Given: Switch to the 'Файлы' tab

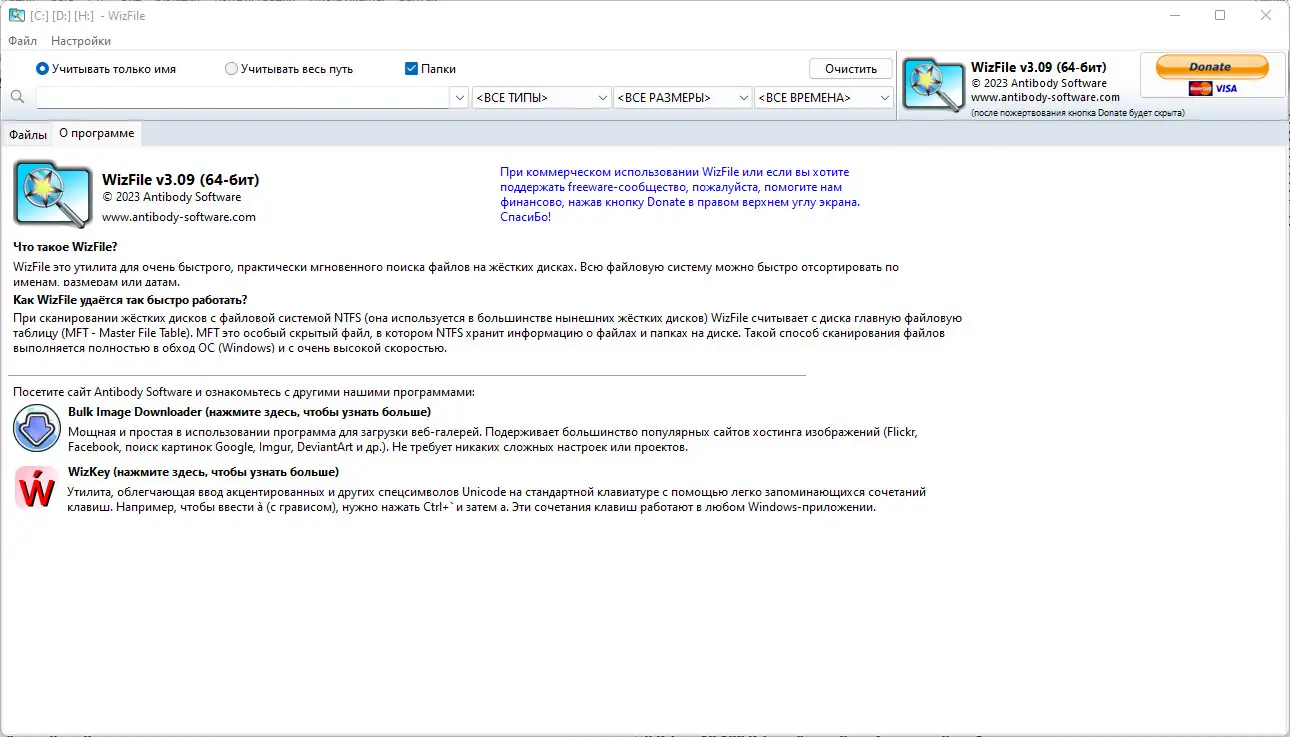Looking at the screenshot, I should [28, 134].
